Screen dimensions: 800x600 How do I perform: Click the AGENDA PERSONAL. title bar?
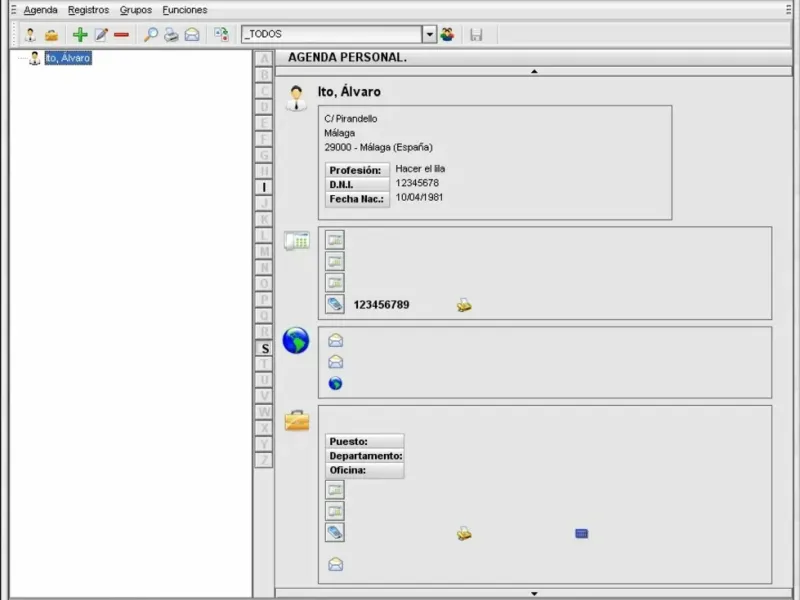point(534,57)
